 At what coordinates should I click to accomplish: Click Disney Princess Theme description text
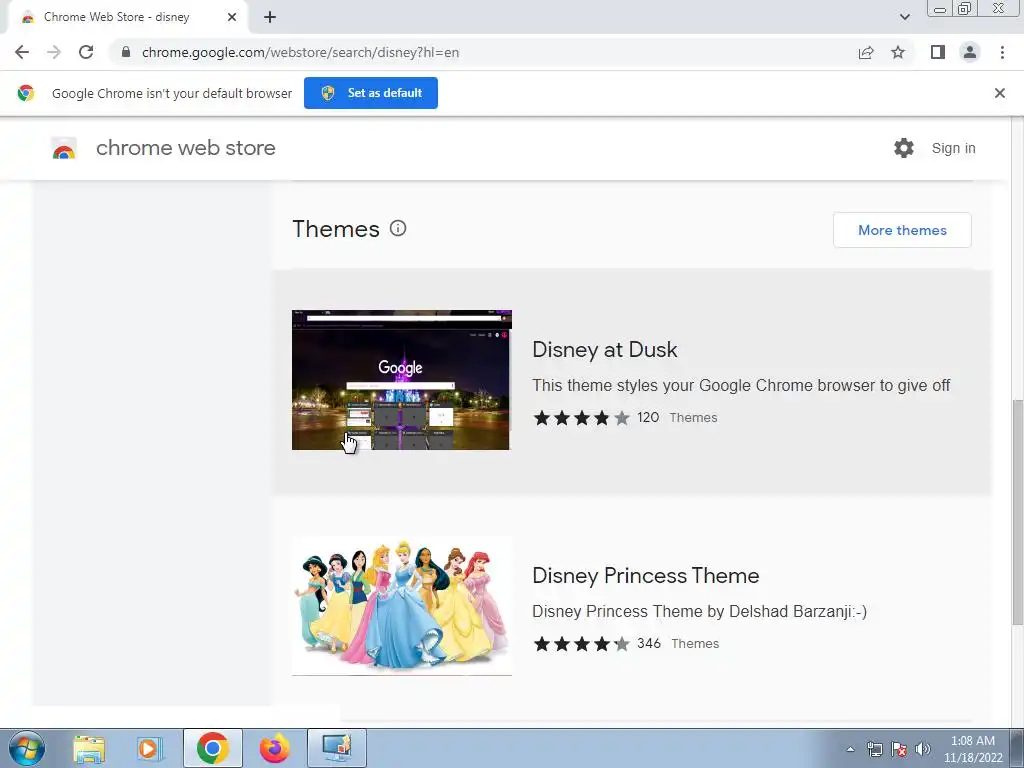[x=699, y=611]
